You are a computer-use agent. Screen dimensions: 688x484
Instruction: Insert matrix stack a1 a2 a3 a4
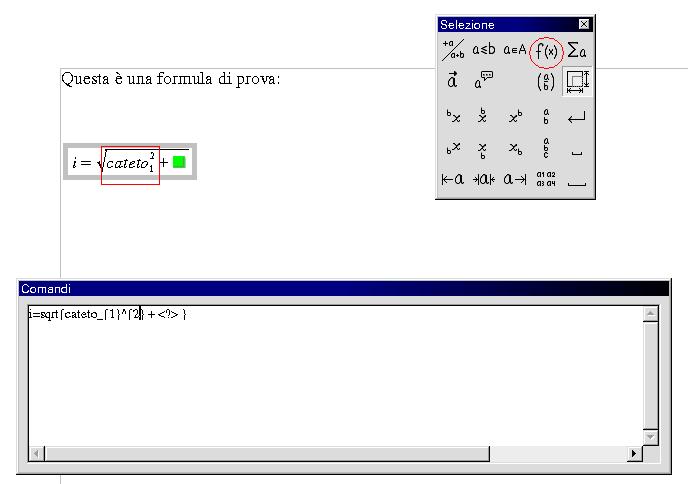[546, 180]
